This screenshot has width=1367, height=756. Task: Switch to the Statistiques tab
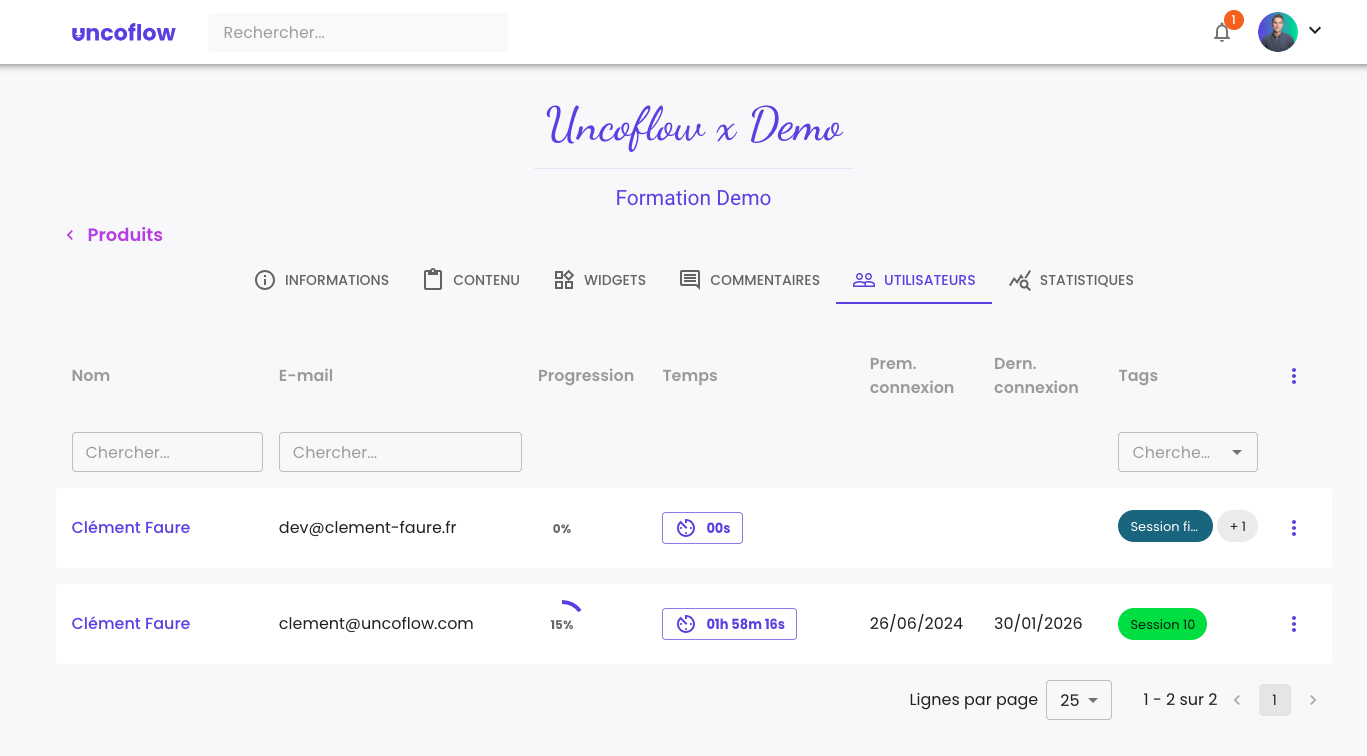point(1071,280)
